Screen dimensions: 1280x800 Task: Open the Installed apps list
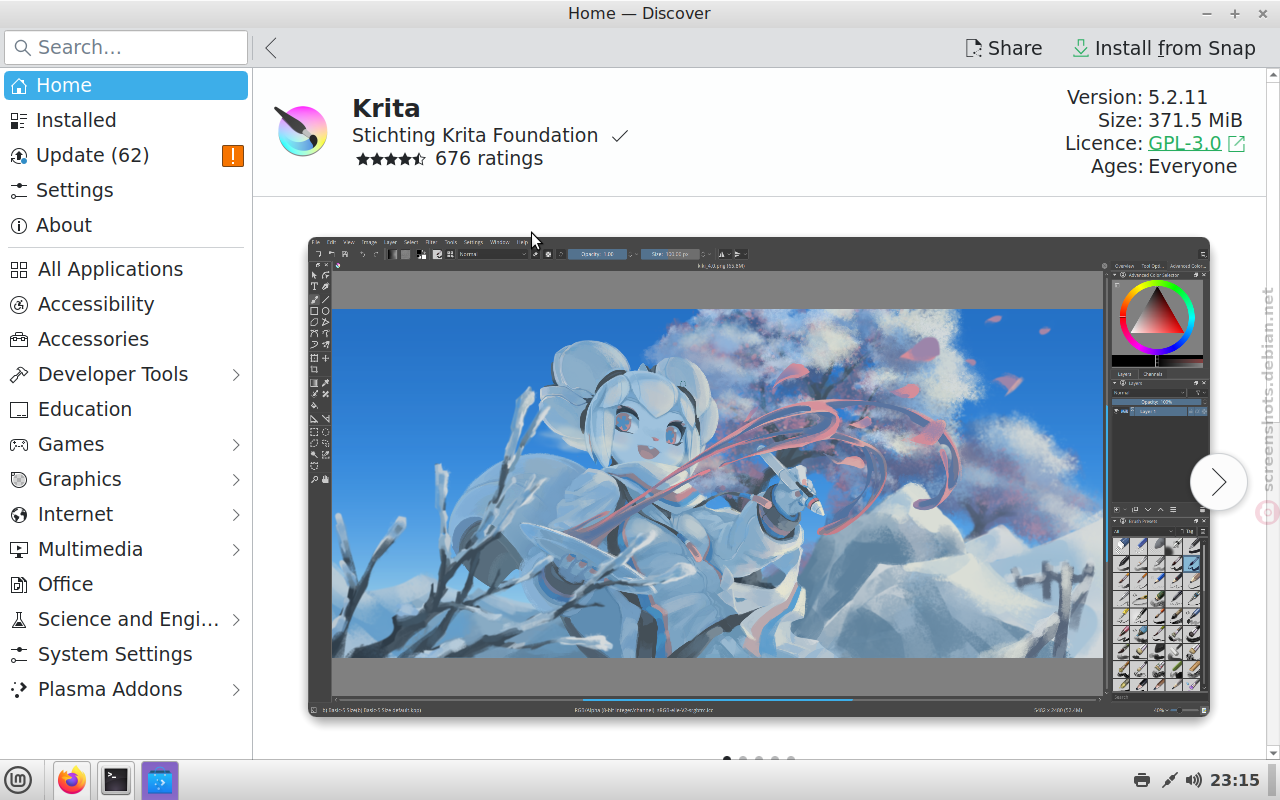coord(126,120)
